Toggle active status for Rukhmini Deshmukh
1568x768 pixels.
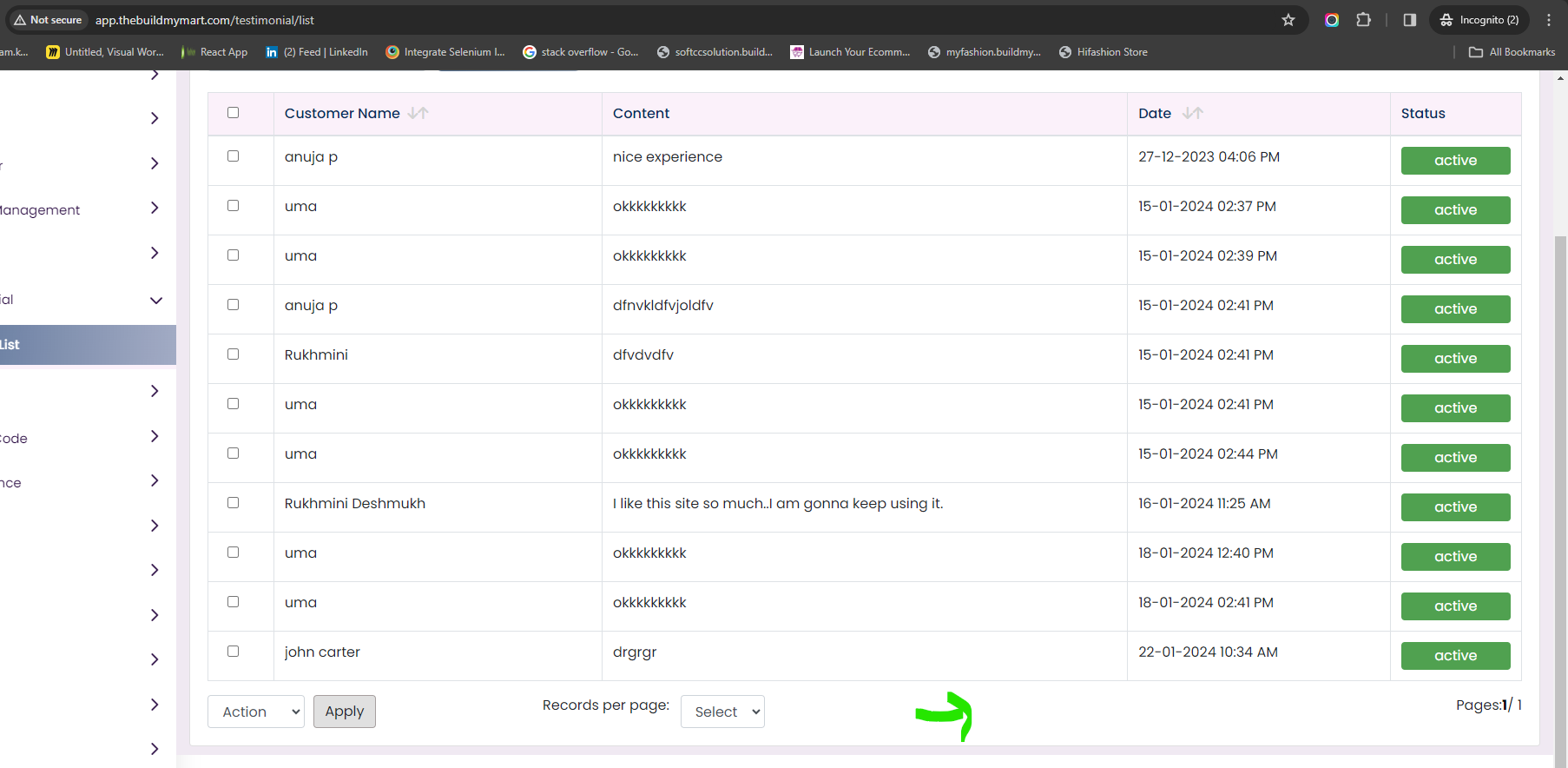(x=1455, y=507)
